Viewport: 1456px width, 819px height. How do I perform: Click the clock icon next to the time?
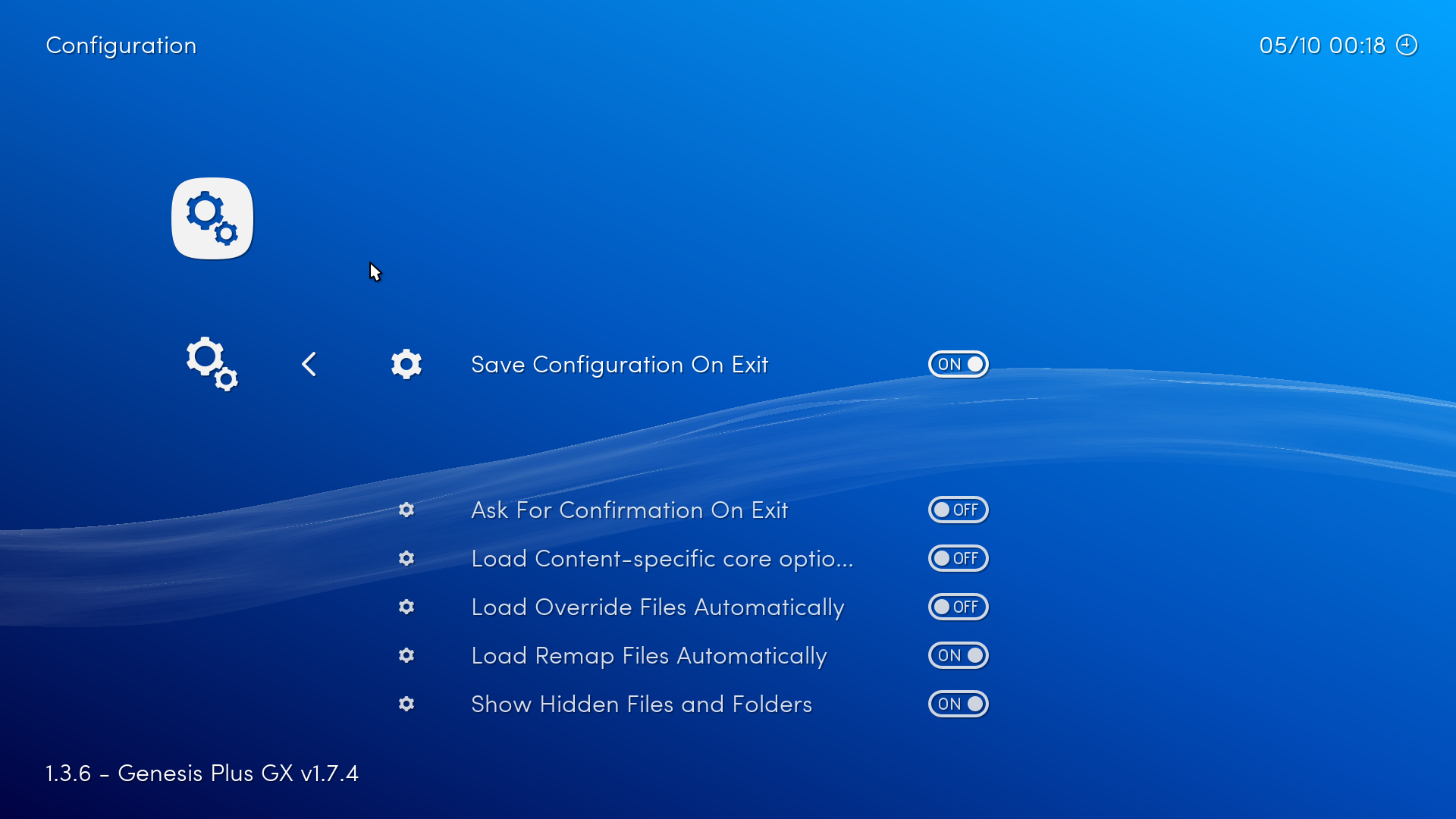tap(1407, 45)
